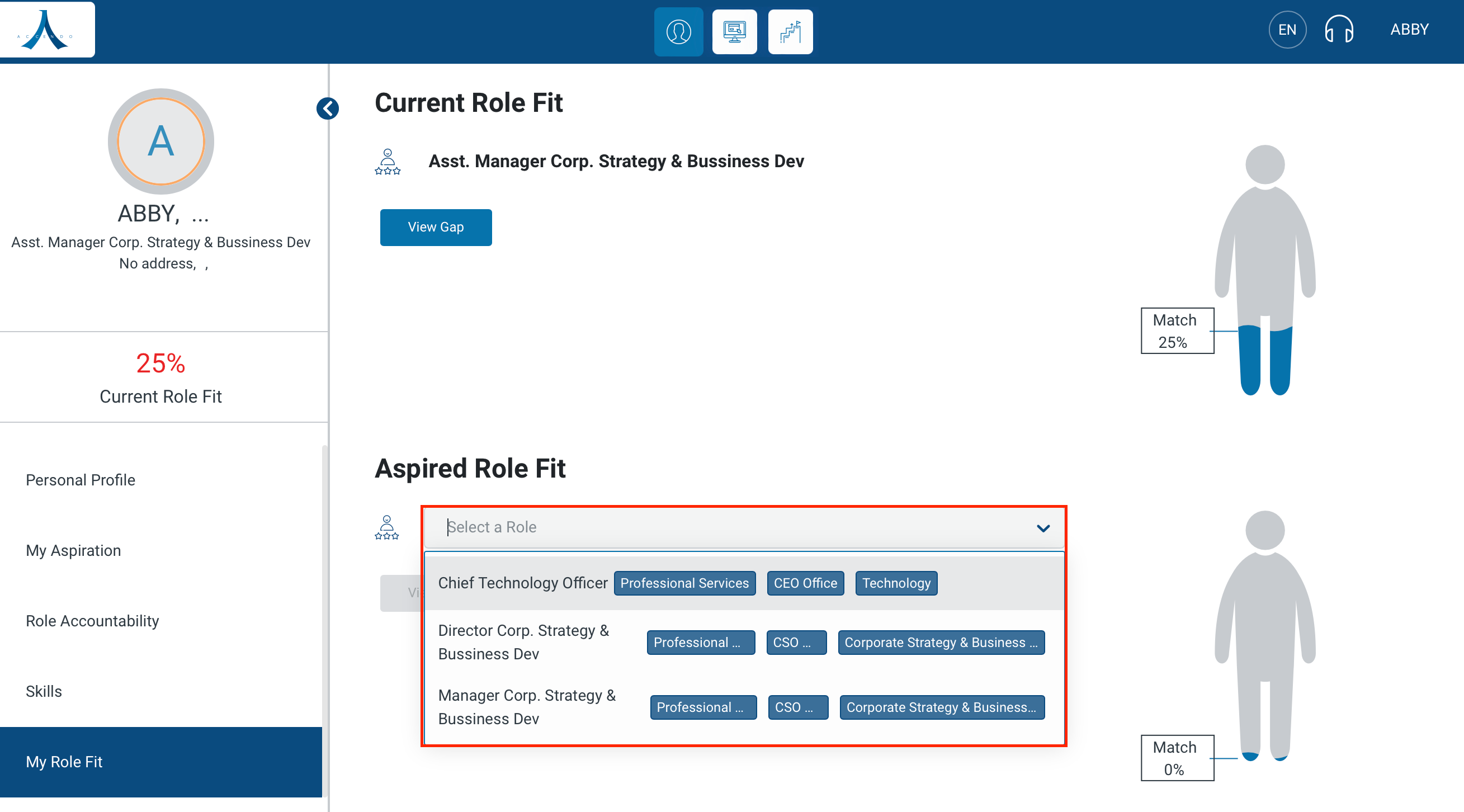Collapse sidebar with the left arrow icon
This screenshot has width=1464, height=812.
(x=327, y=108)
